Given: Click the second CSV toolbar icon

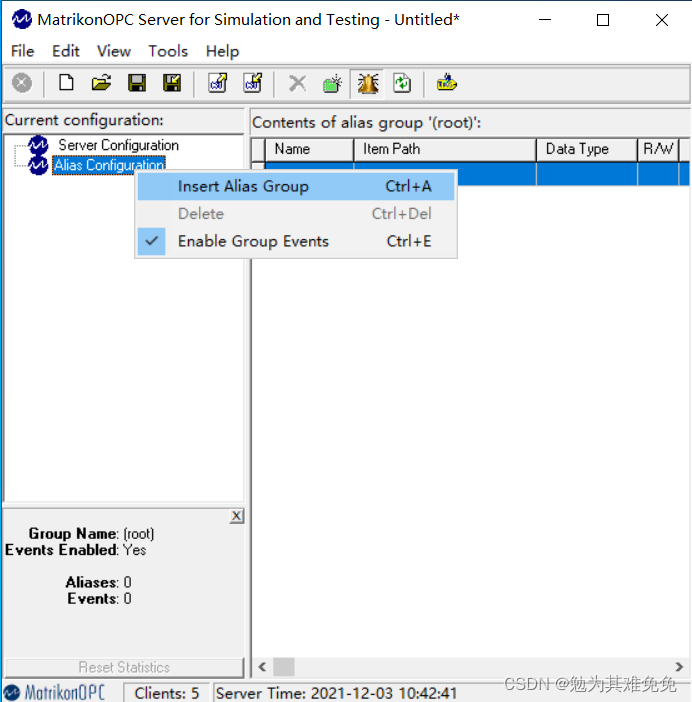Looking at the screenshot, I should (x=253, y=83).
